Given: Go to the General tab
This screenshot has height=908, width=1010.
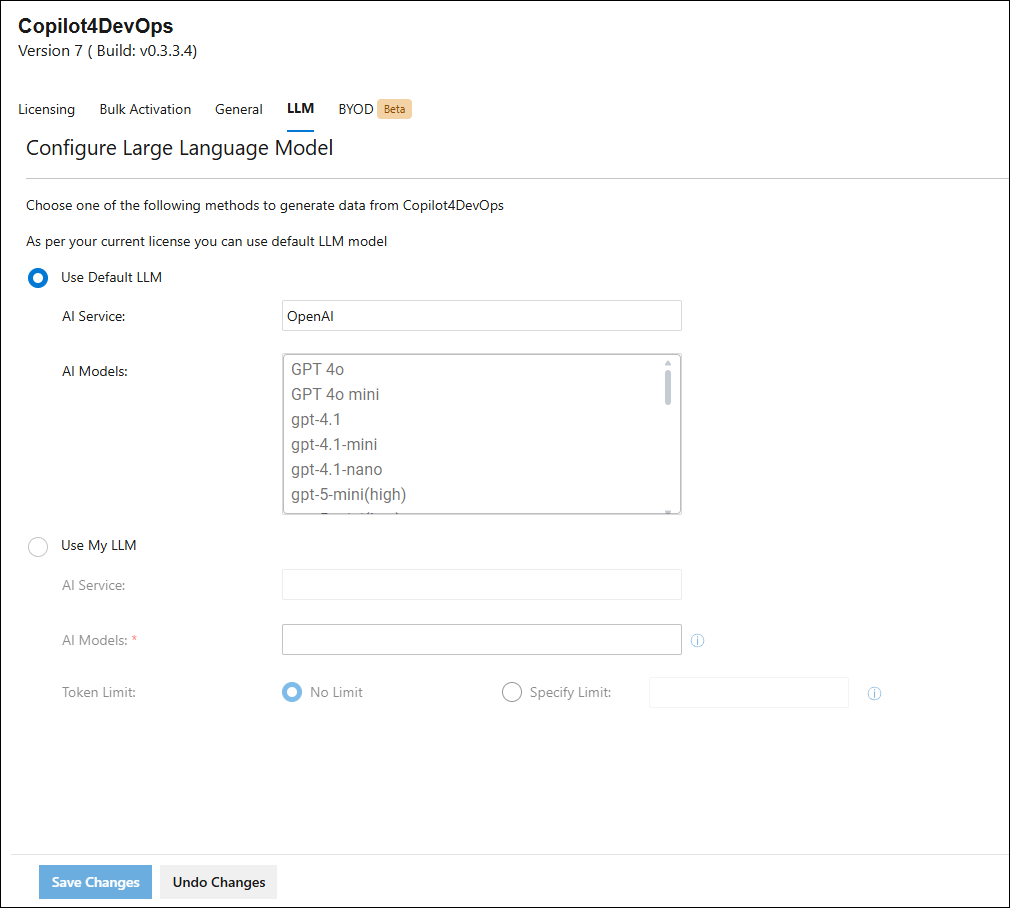Looking at the screenshot, I should point(239,109).
